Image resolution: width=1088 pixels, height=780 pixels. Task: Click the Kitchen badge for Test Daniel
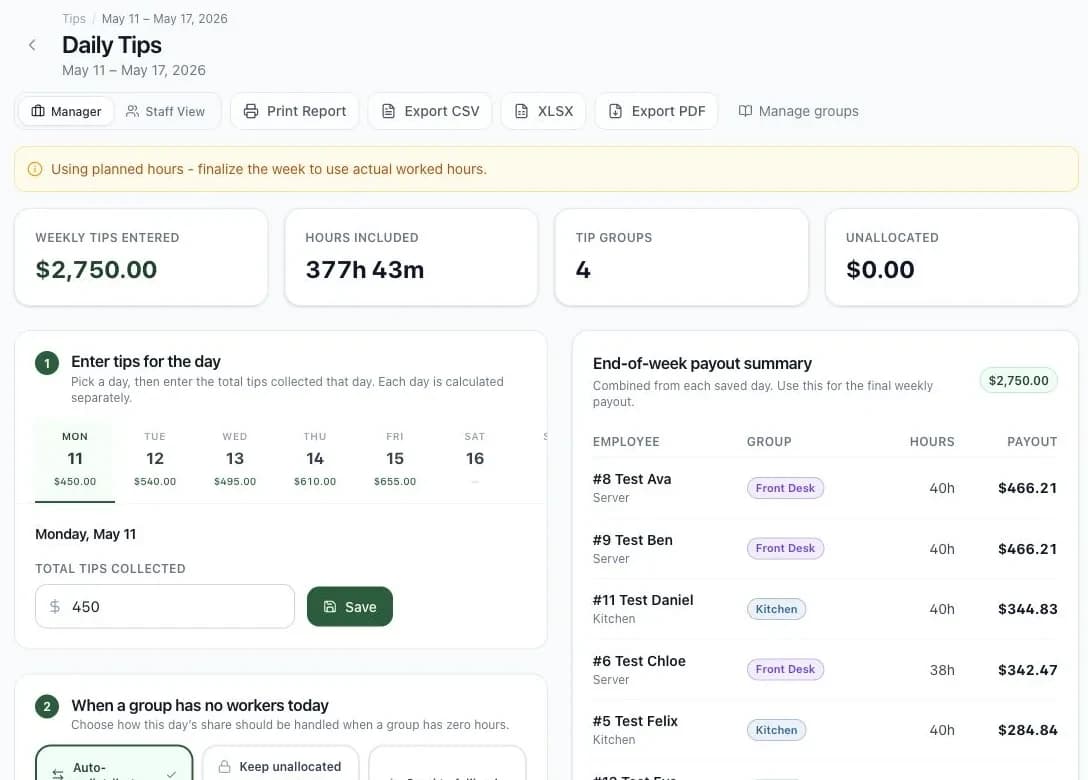[x=776, y=609]
